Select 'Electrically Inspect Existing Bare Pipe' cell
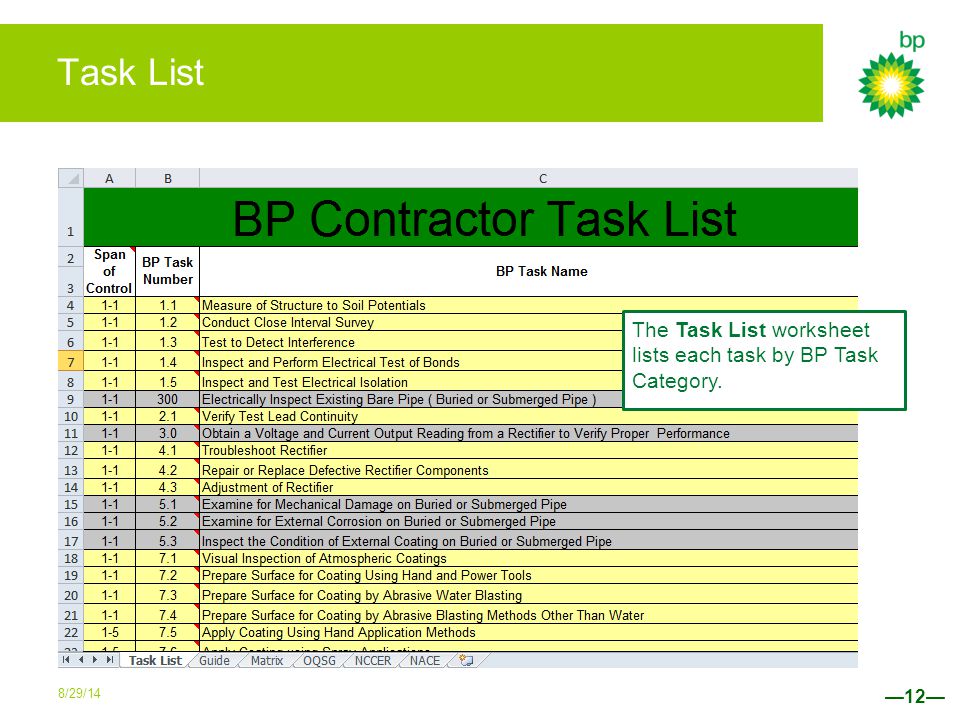 [411, 400]
